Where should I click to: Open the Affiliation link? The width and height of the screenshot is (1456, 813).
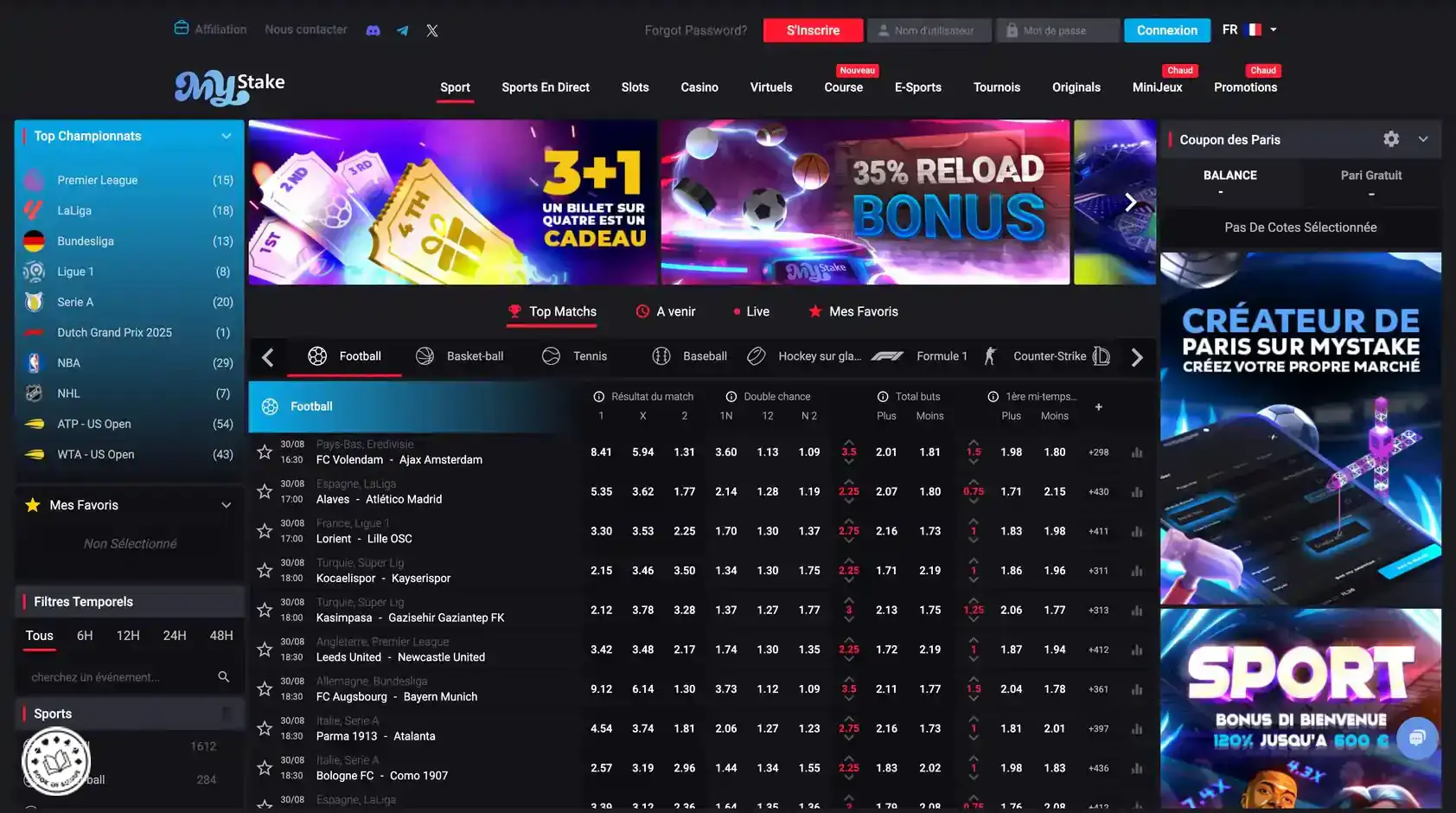210,29
